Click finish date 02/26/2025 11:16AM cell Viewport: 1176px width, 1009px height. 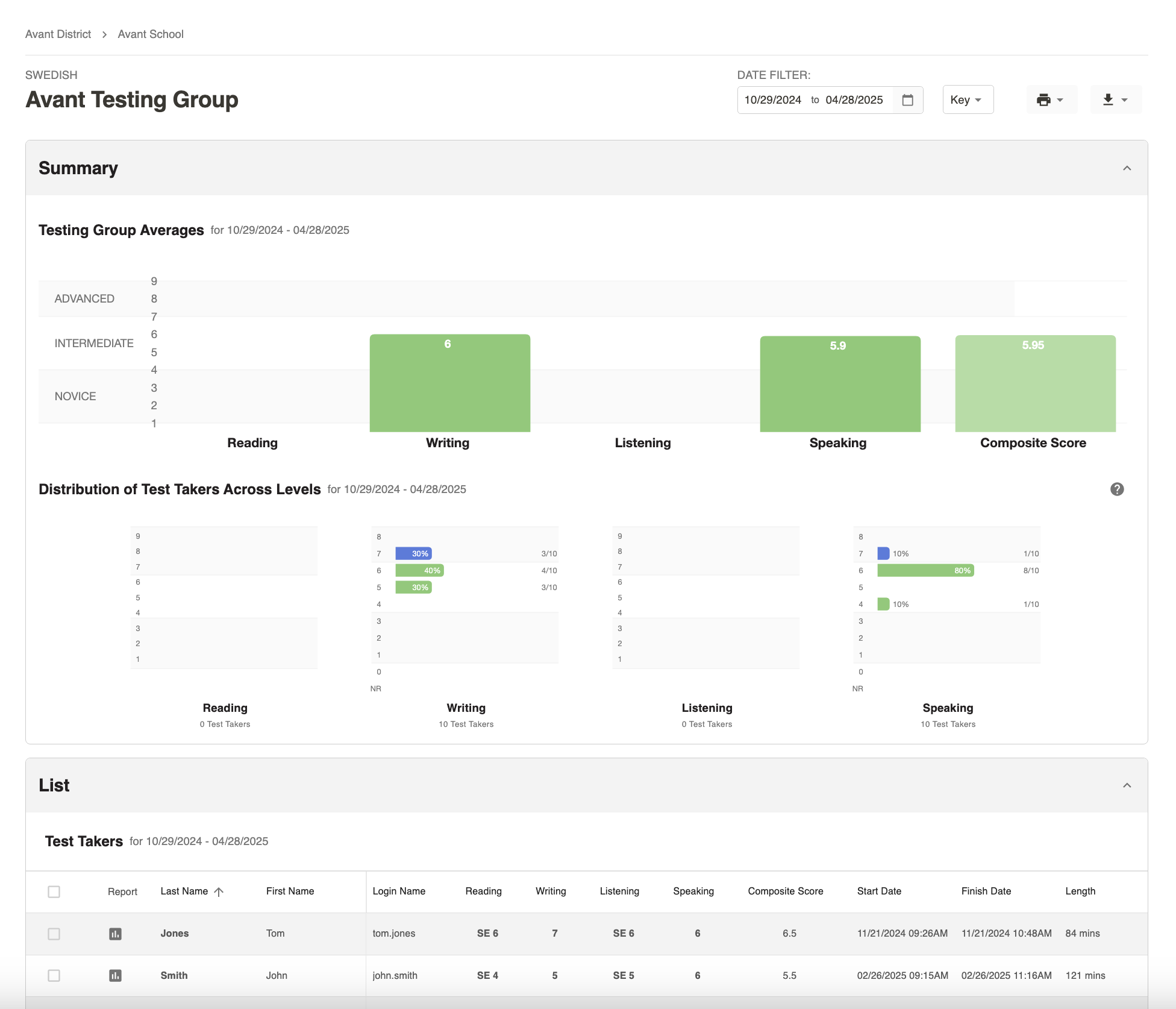1007,976
